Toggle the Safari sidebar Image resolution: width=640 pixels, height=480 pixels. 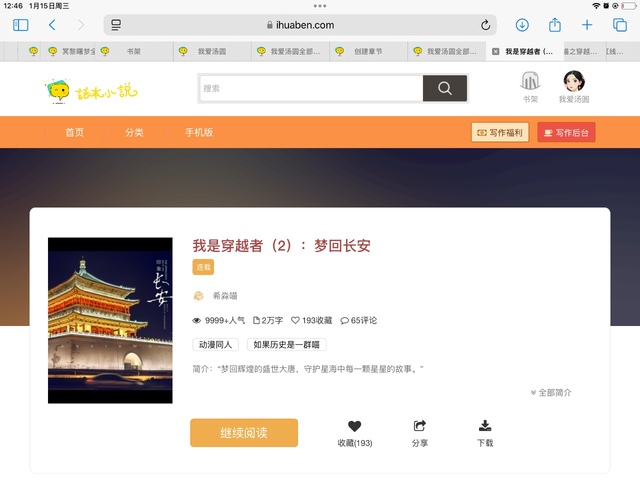coord(20,25)
